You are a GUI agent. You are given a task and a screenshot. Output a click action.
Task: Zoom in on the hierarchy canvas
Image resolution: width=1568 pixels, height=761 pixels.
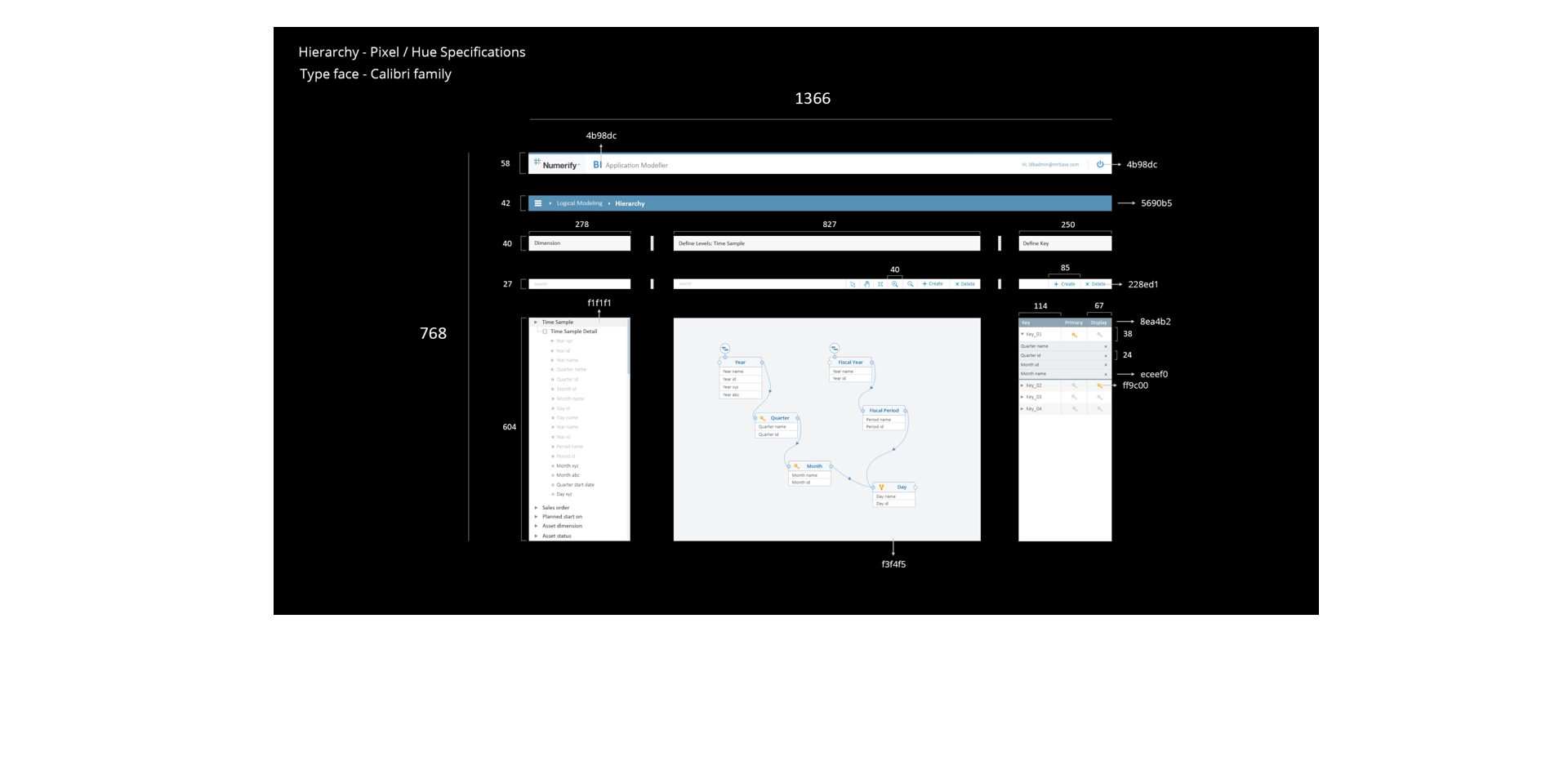[x=895, y=284]
